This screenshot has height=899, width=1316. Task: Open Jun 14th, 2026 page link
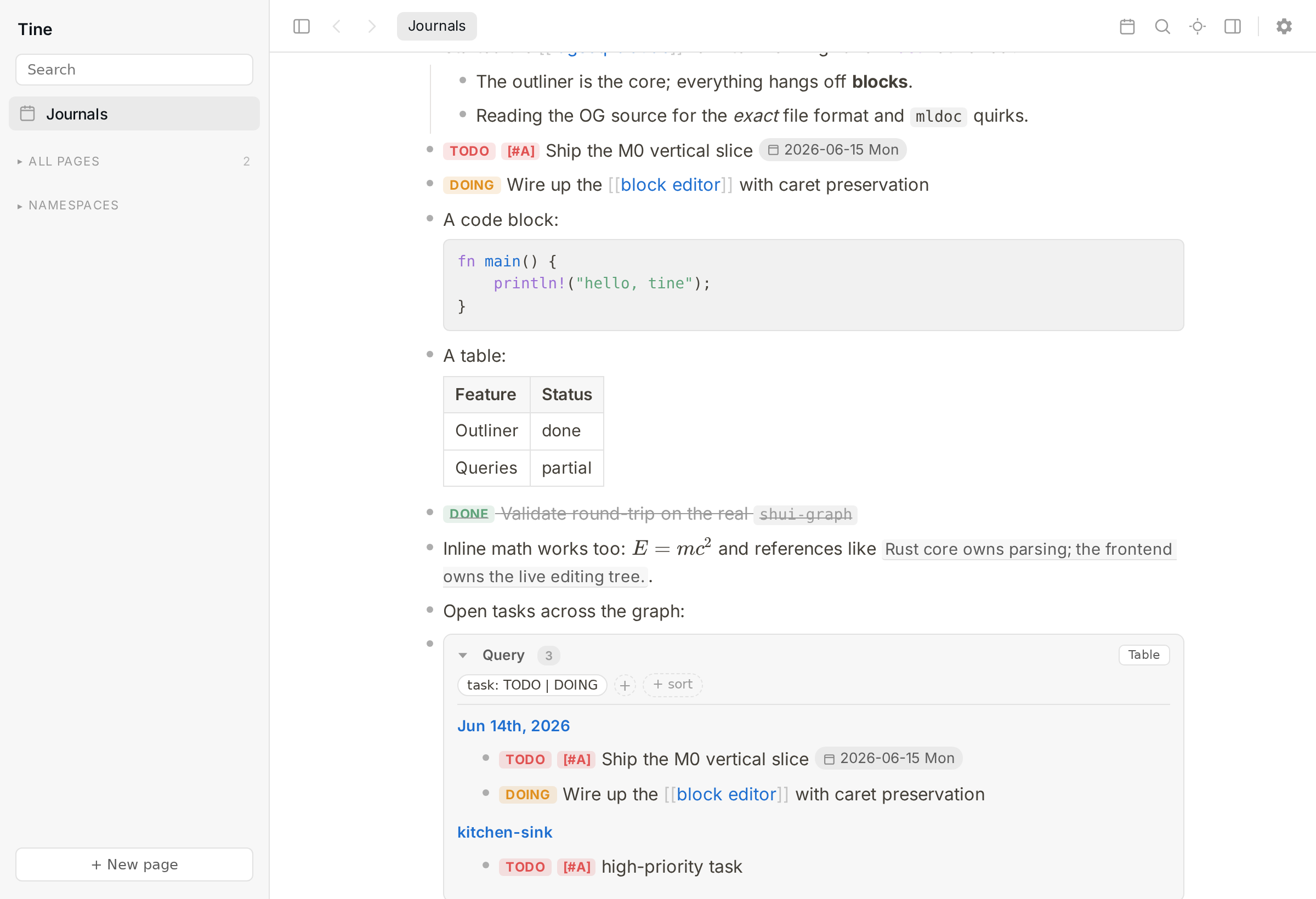(x=513, y=726)
